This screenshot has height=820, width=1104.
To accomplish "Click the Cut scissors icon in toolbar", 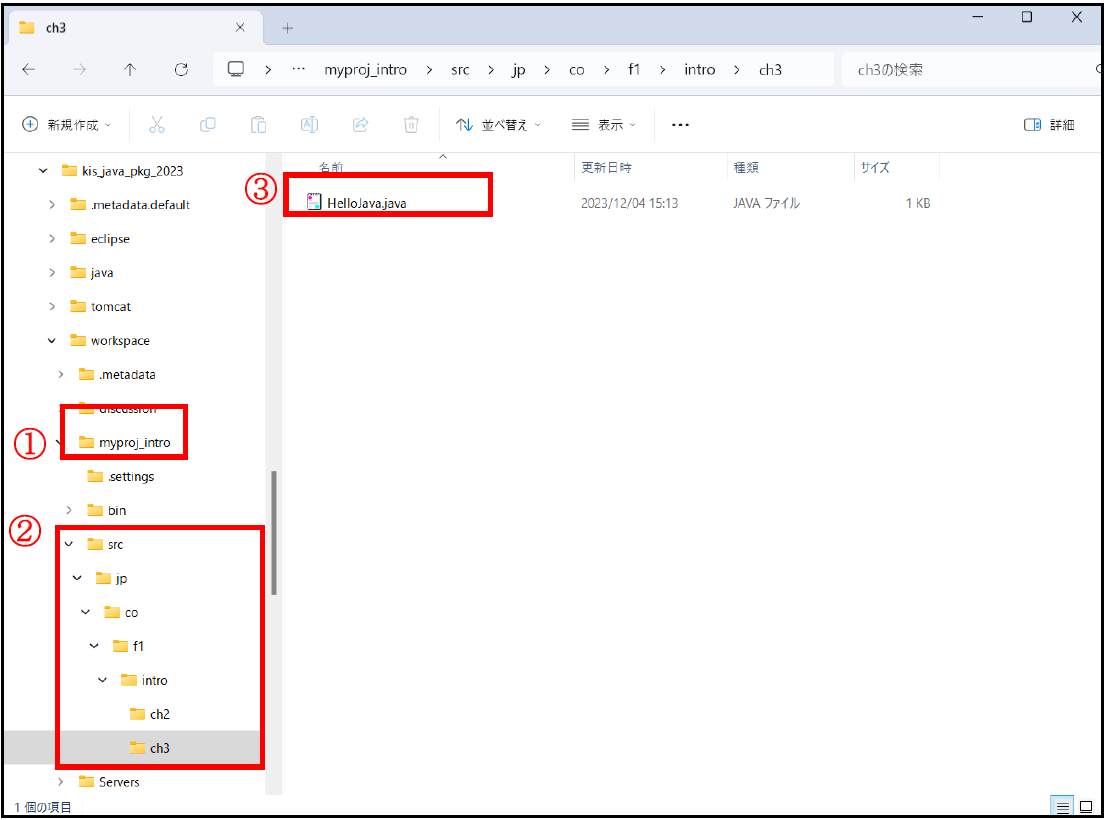I will pyautogui.click(x=156, y=125).
